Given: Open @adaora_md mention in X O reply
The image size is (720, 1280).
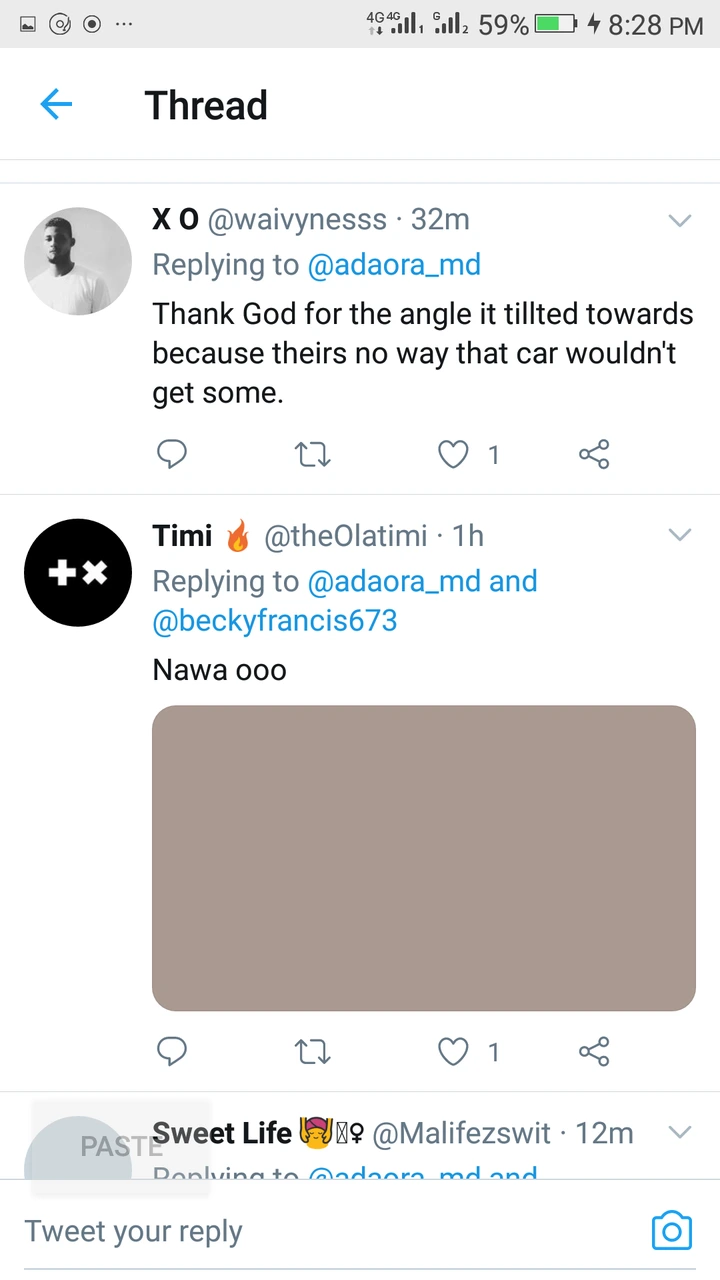Looking at the screenshot, I should (x=394, y=265).
